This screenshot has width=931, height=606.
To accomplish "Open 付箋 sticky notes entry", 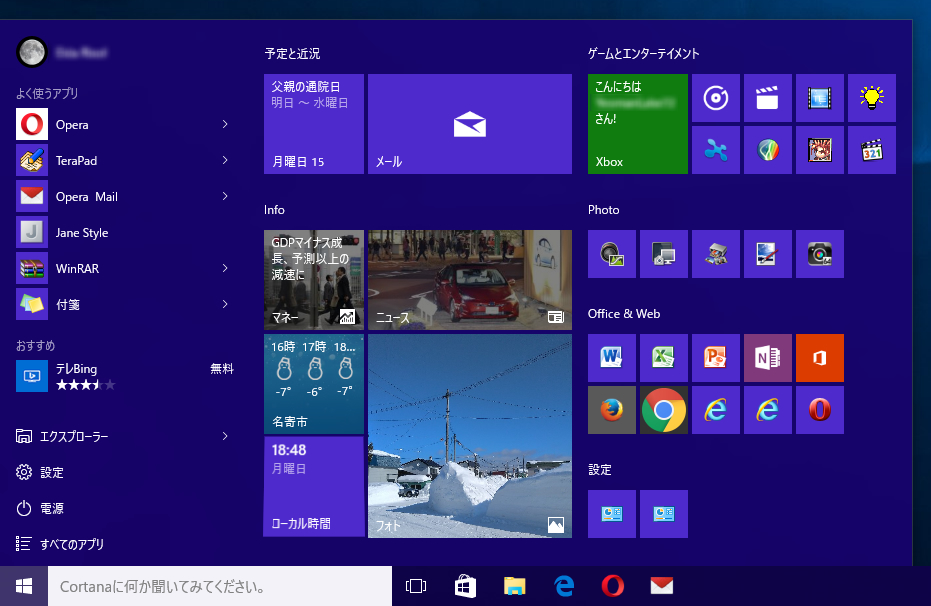I will click(x=125, y=304).
